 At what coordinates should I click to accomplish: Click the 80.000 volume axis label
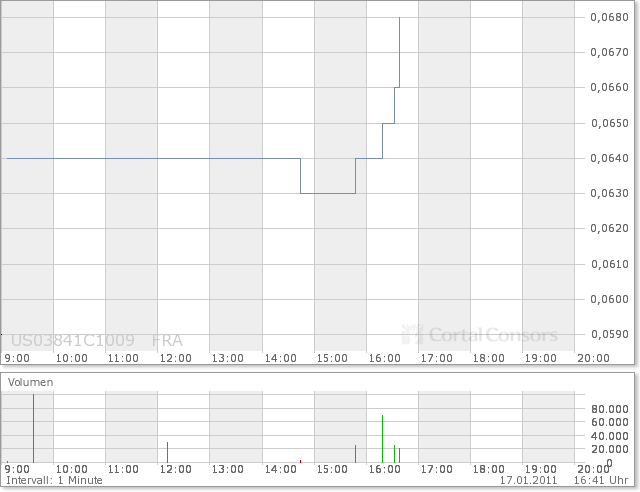click(x=610, y=409)
